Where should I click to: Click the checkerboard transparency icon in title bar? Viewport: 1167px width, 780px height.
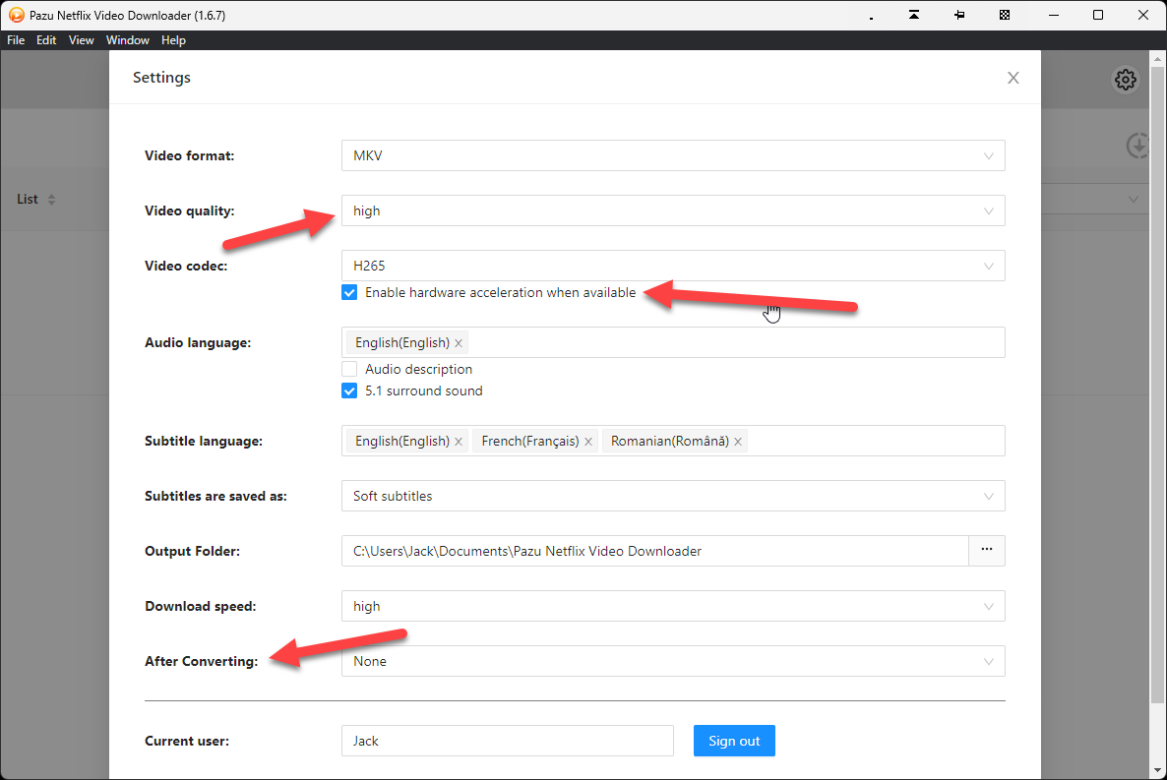click(x=1004, y=15)
